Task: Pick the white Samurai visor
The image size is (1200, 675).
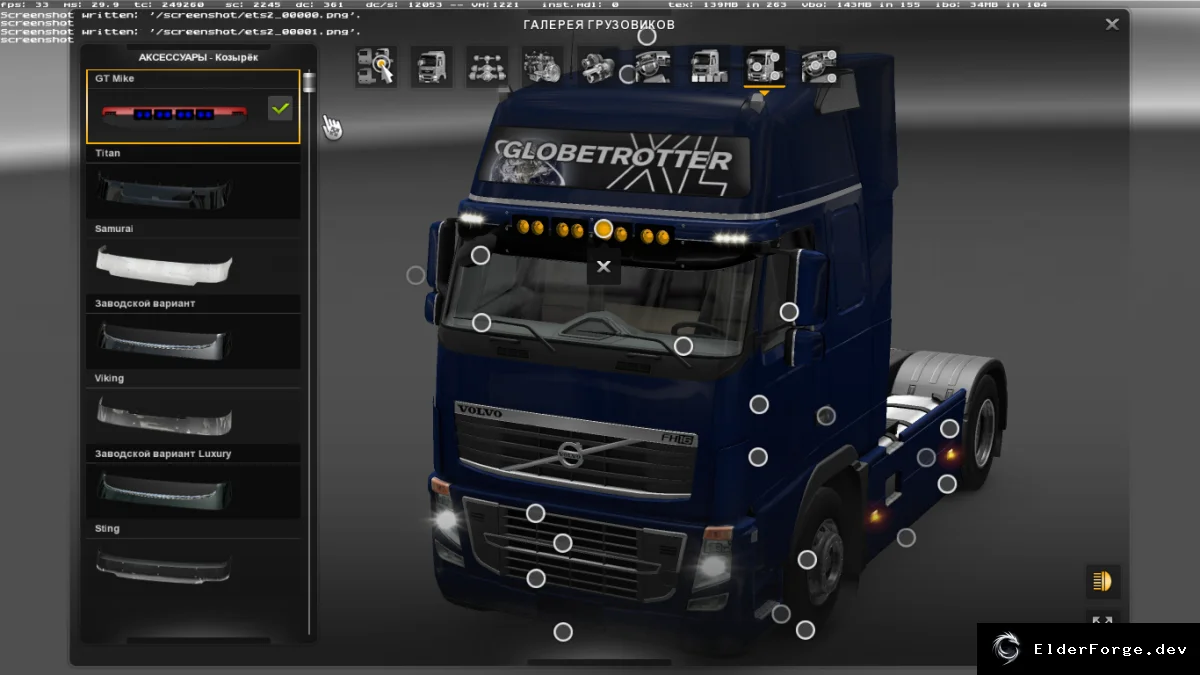Action: [x=193, y=258]
